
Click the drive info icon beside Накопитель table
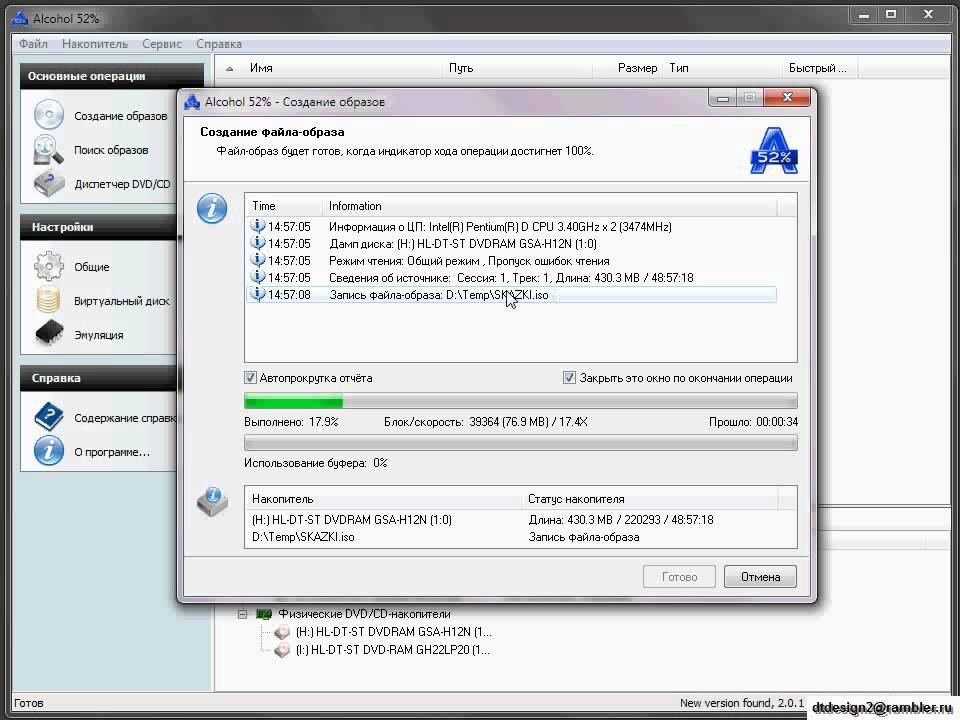(x=212, y=502)
